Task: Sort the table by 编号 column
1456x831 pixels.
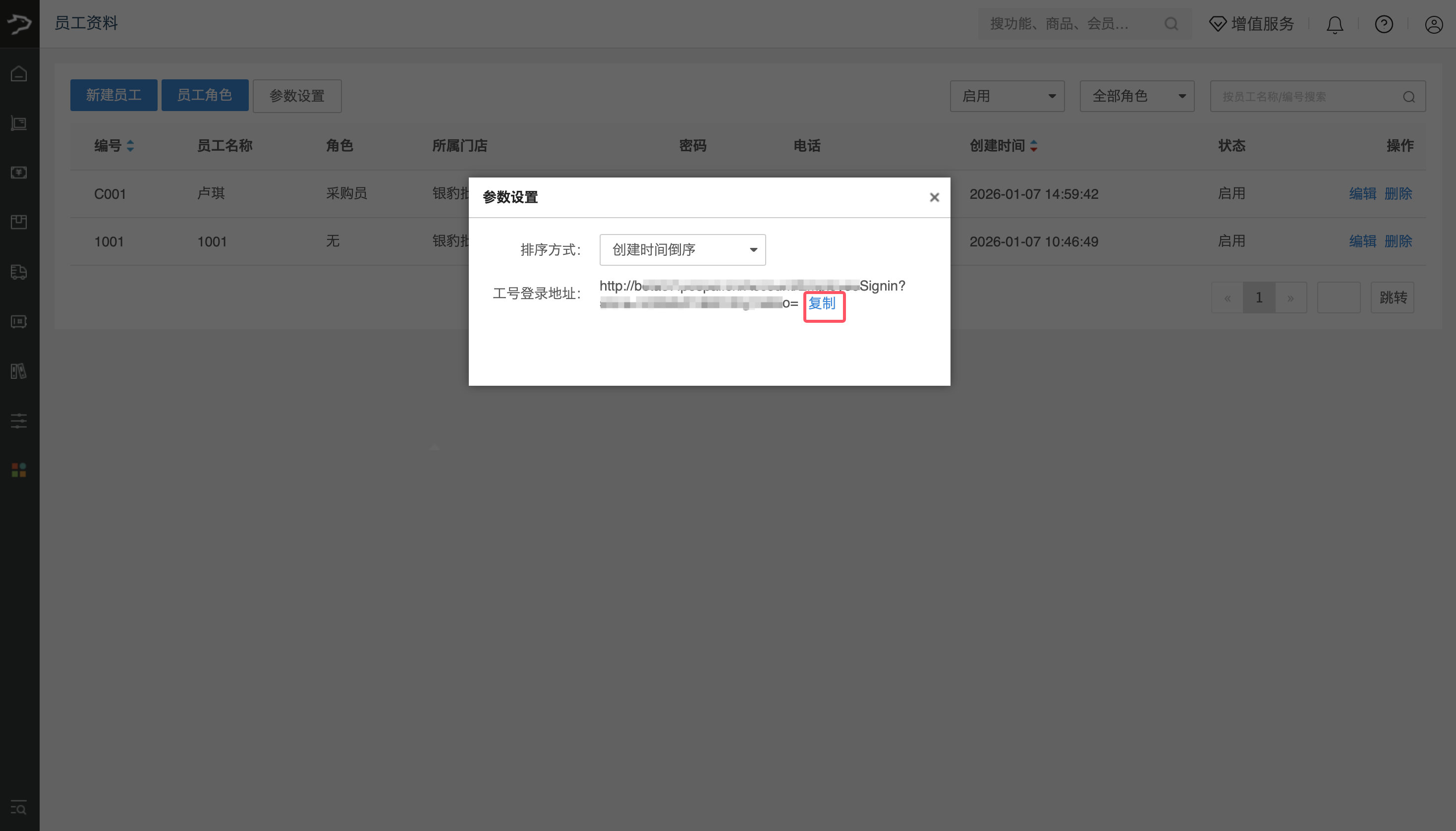Action: tap(130, 146)
